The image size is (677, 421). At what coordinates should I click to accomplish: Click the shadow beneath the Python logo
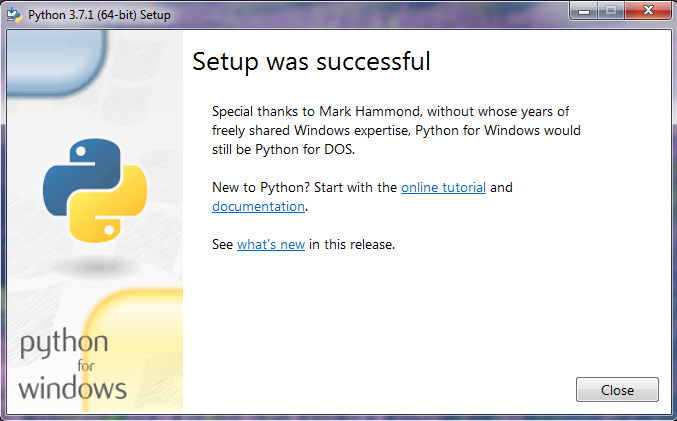click(x=97, y=266)
